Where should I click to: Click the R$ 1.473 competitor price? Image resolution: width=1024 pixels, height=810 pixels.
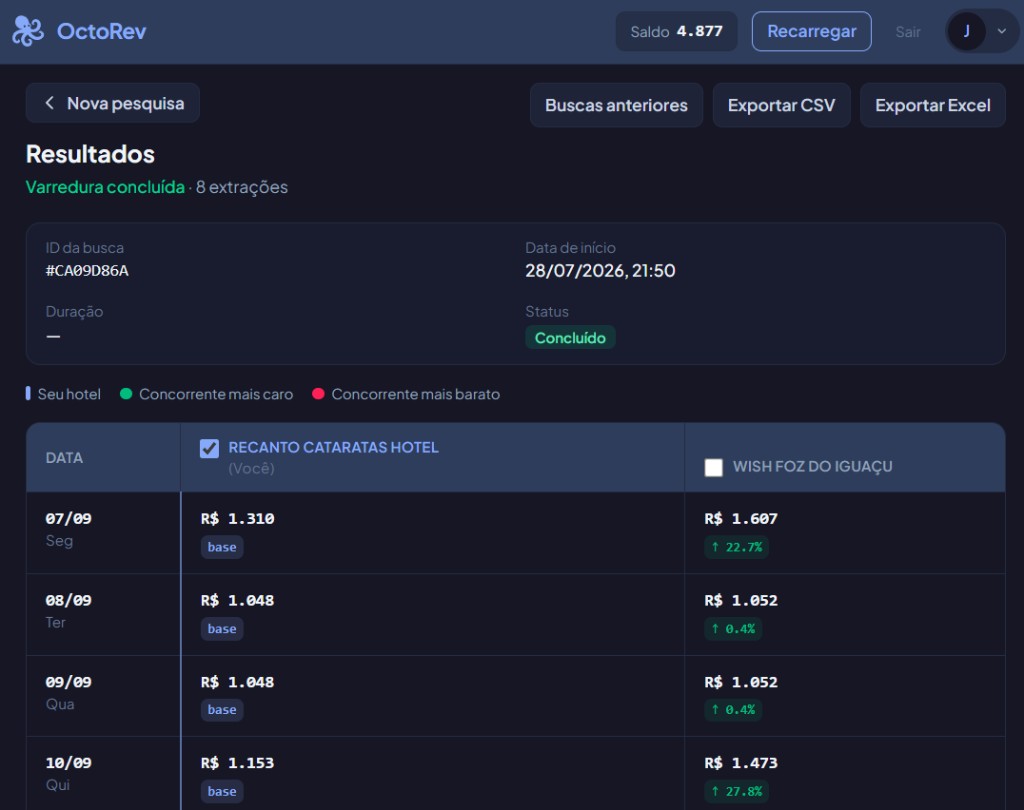[x=741, y=763]
